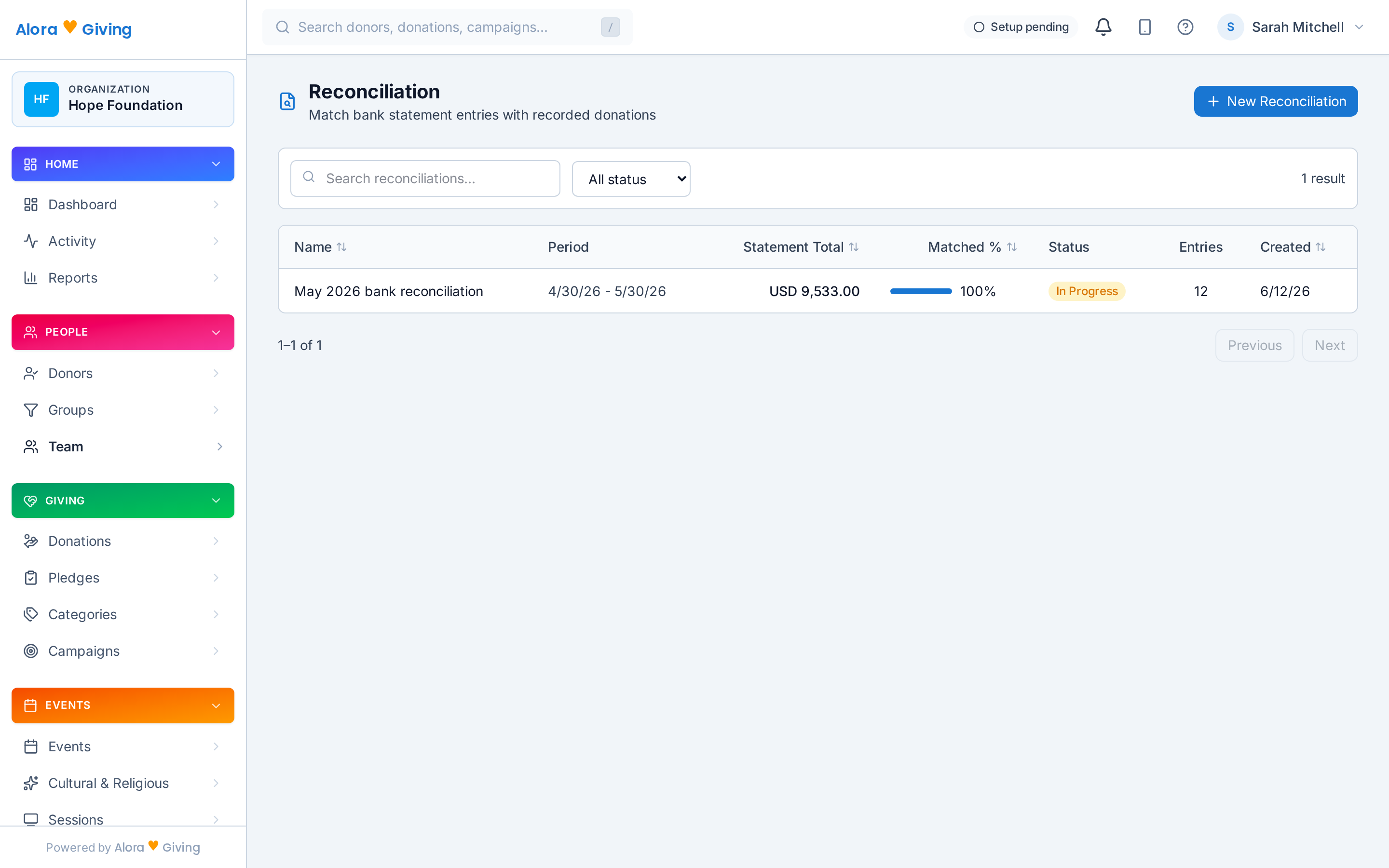Screen dimensions: 1389x868
Task: Click the slash shortcut key badge
Action: [610, 27]
